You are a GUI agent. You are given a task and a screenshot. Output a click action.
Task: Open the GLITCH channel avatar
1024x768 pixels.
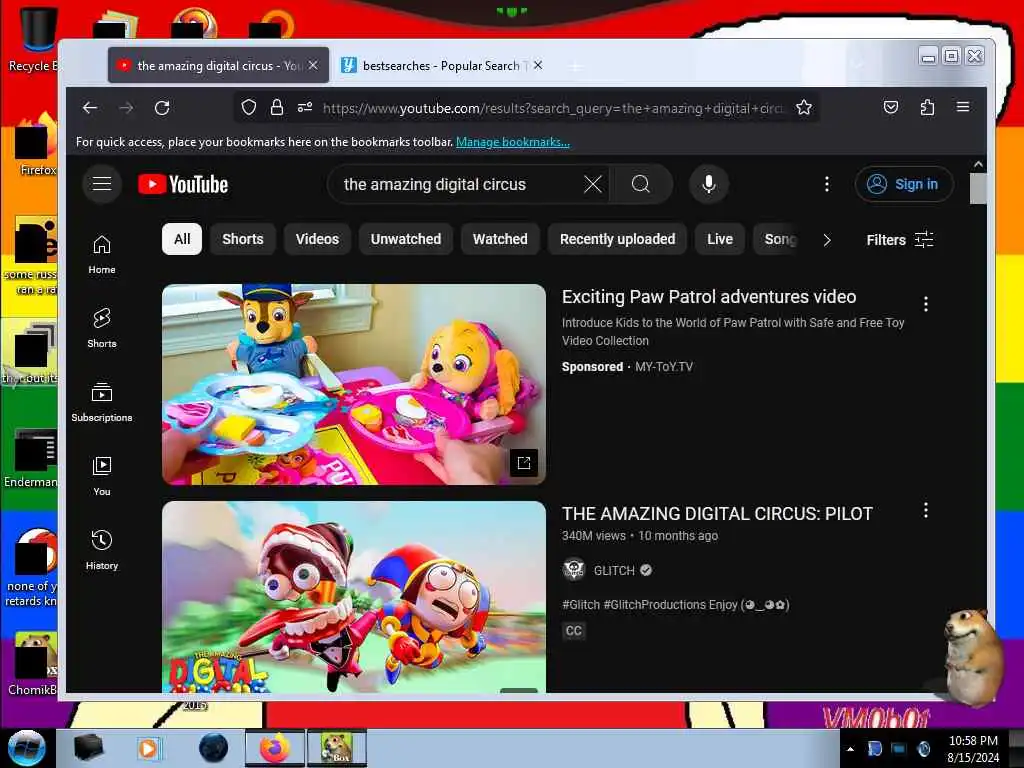(x=573, y=570)
